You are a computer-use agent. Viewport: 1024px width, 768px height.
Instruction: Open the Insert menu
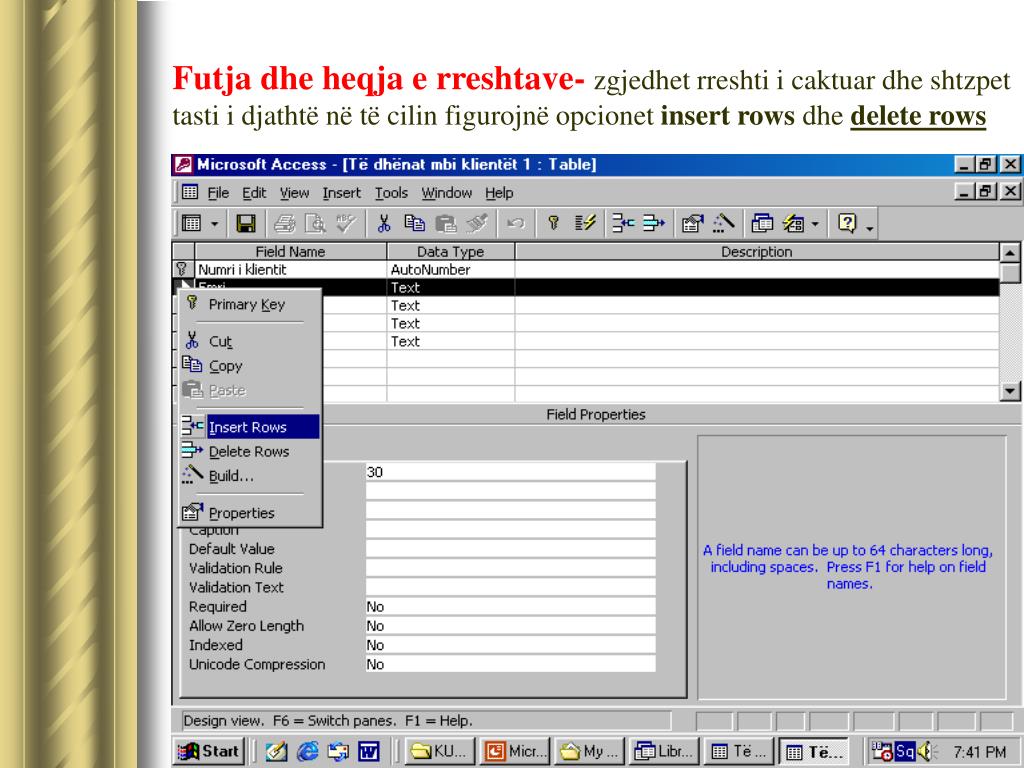(x=342, y=193)
